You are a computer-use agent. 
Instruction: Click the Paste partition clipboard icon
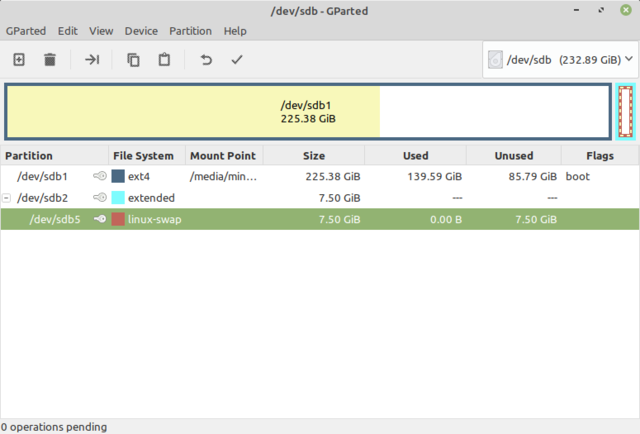tap(164, 60)
